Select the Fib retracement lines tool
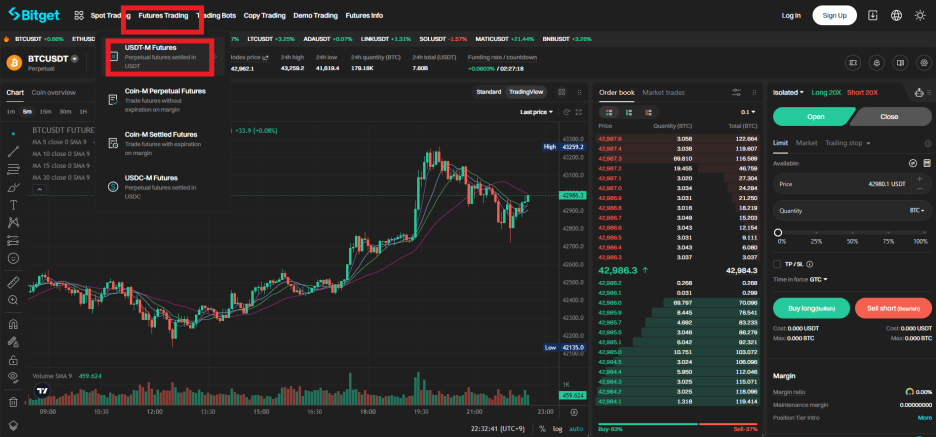936x437 pixels. click(x=13, y=170)
